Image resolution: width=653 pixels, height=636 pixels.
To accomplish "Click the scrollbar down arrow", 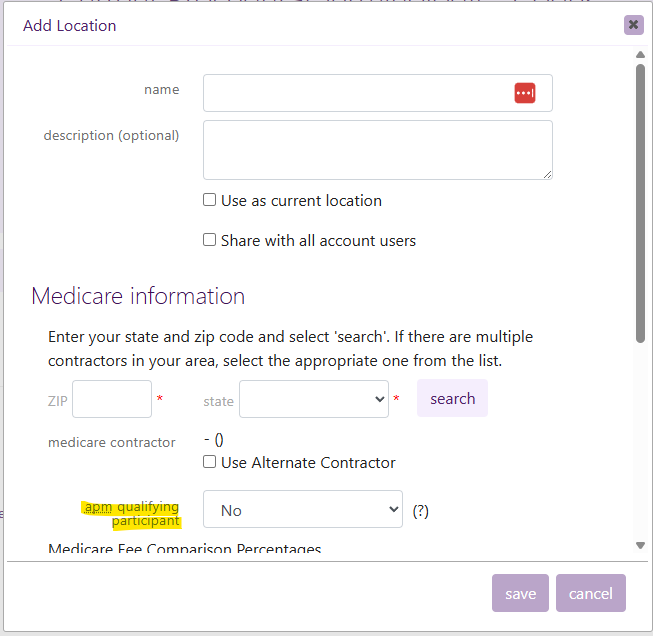I will click(x=640, y=545).
